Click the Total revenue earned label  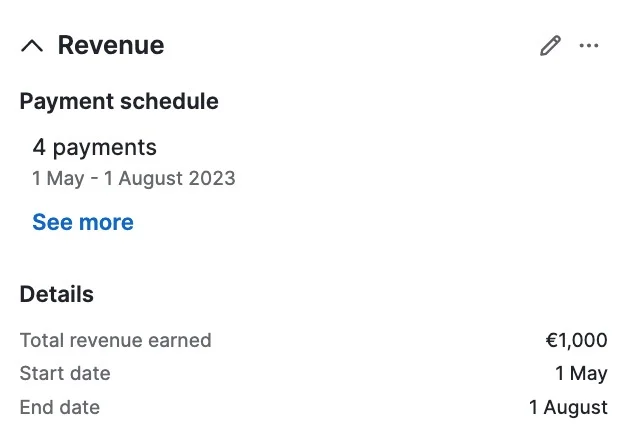(x=115, y=340)
